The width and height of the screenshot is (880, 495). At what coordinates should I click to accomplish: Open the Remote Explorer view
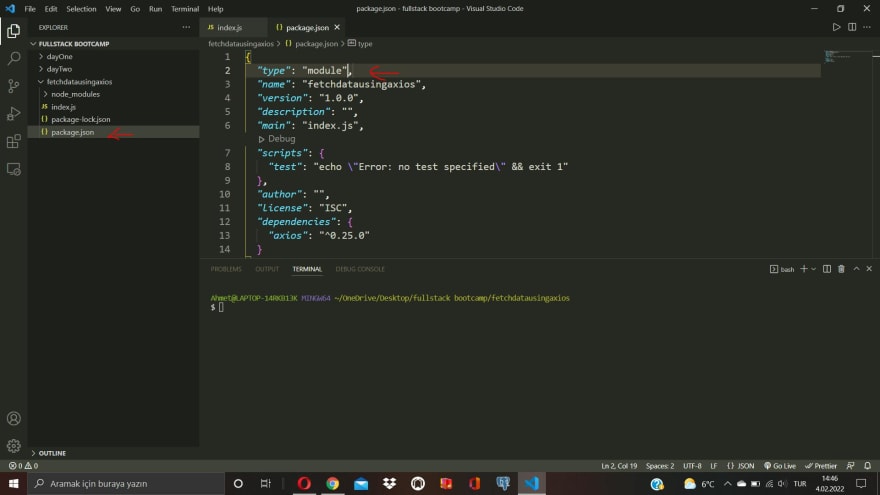(x=13, y=169)
